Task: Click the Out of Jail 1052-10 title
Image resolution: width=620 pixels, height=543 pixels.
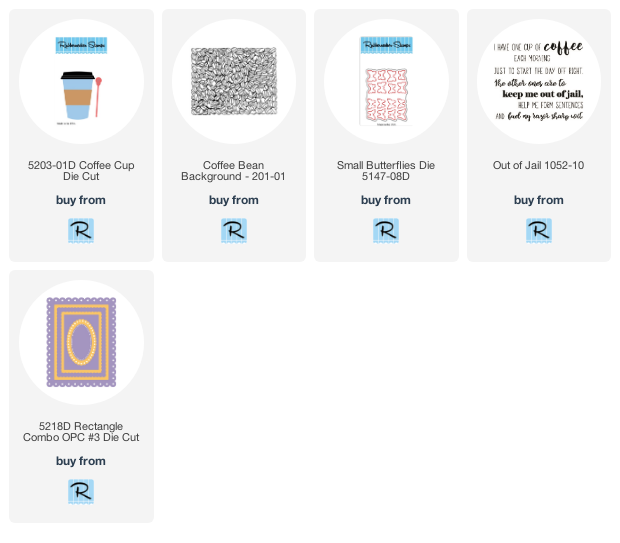Action: [538, 165]
